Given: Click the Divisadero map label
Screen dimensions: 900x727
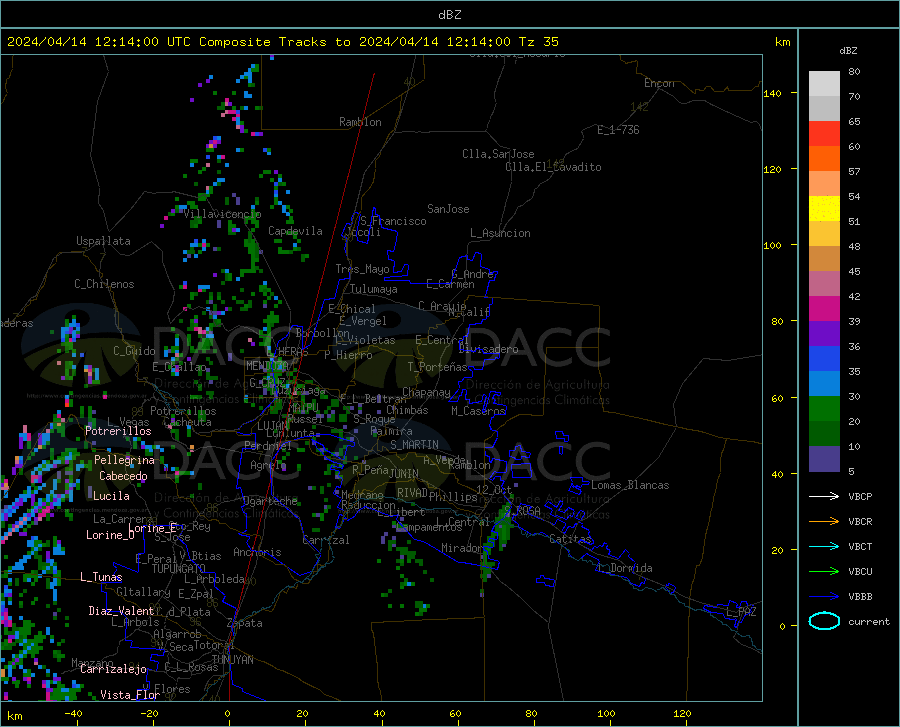Looking at the screenshot, I should [488, 349].
